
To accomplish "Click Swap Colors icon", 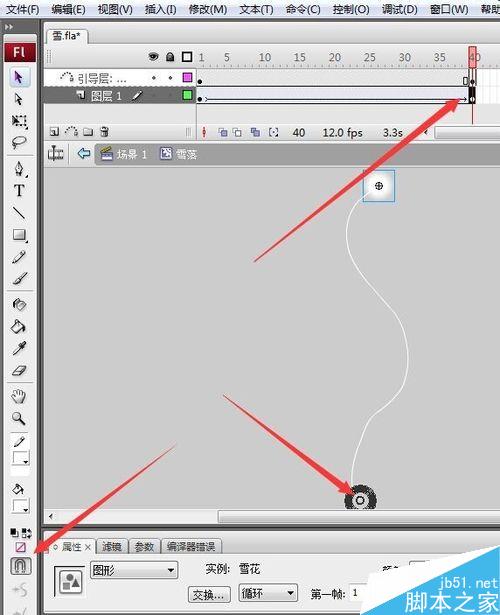I will tap(27, 533).
